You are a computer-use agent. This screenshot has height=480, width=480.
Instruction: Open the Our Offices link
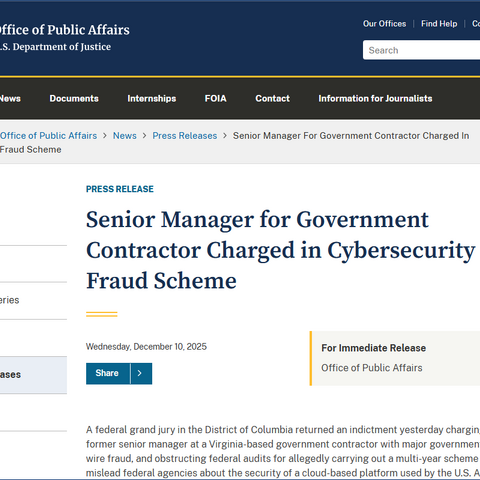coord(384,24)
